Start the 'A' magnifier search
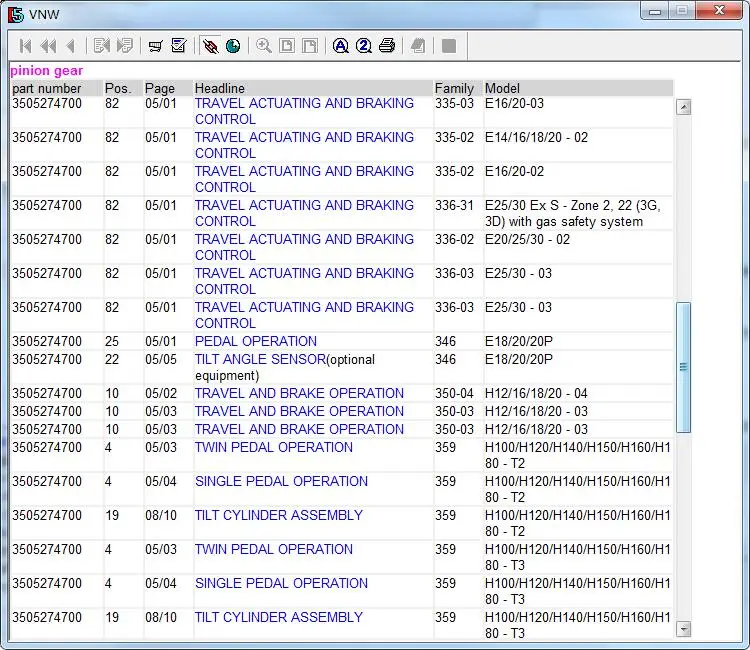 341,46
